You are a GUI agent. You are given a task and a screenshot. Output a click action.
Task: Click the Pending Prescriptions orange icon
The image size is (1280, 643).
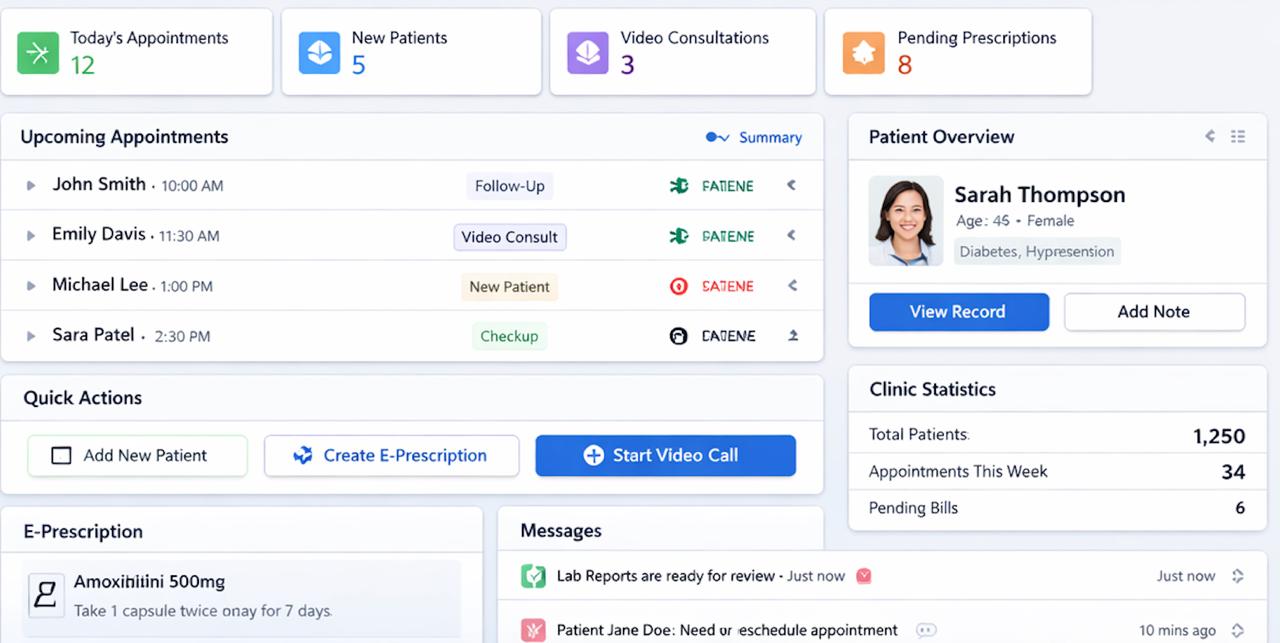click(x=864, y=52)
